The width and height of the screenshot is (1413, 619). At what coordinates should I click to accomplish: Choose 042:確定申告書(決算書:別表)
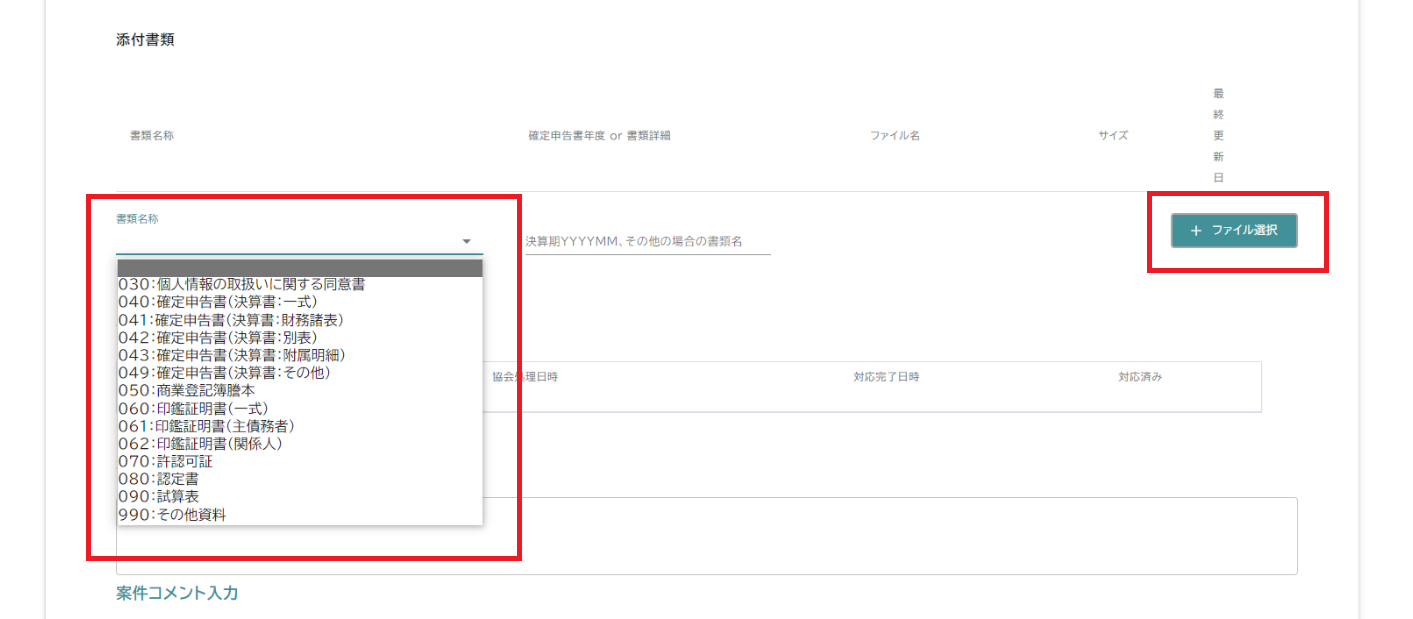tap(300, 338)
